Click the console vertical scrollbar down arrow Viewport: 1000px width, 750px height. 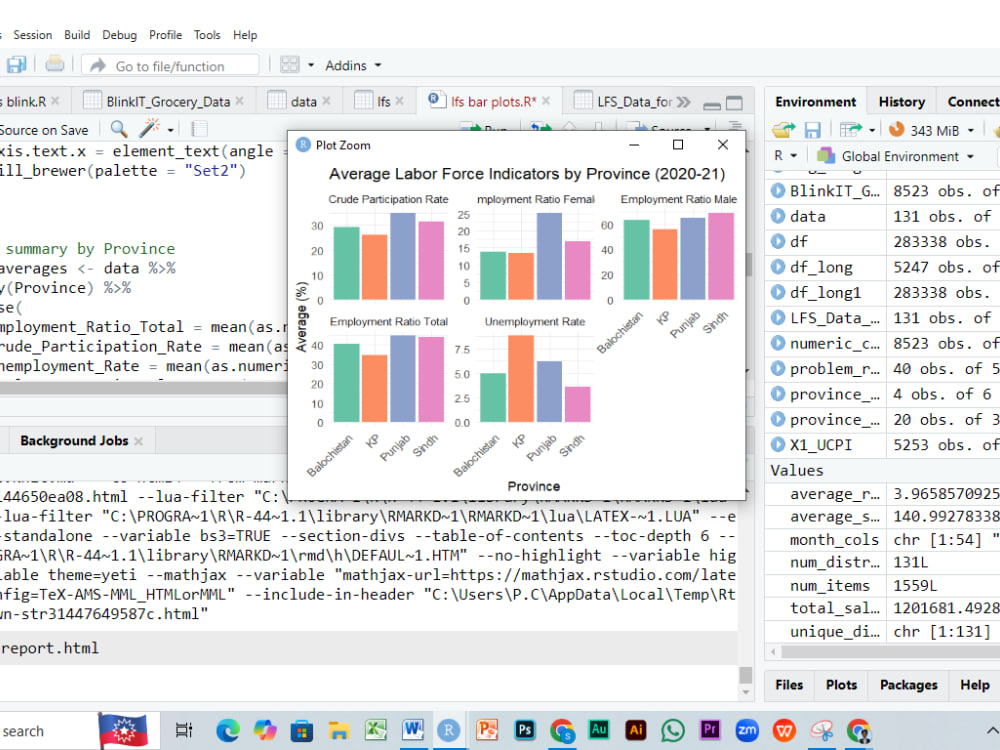(x=746, y=691)
